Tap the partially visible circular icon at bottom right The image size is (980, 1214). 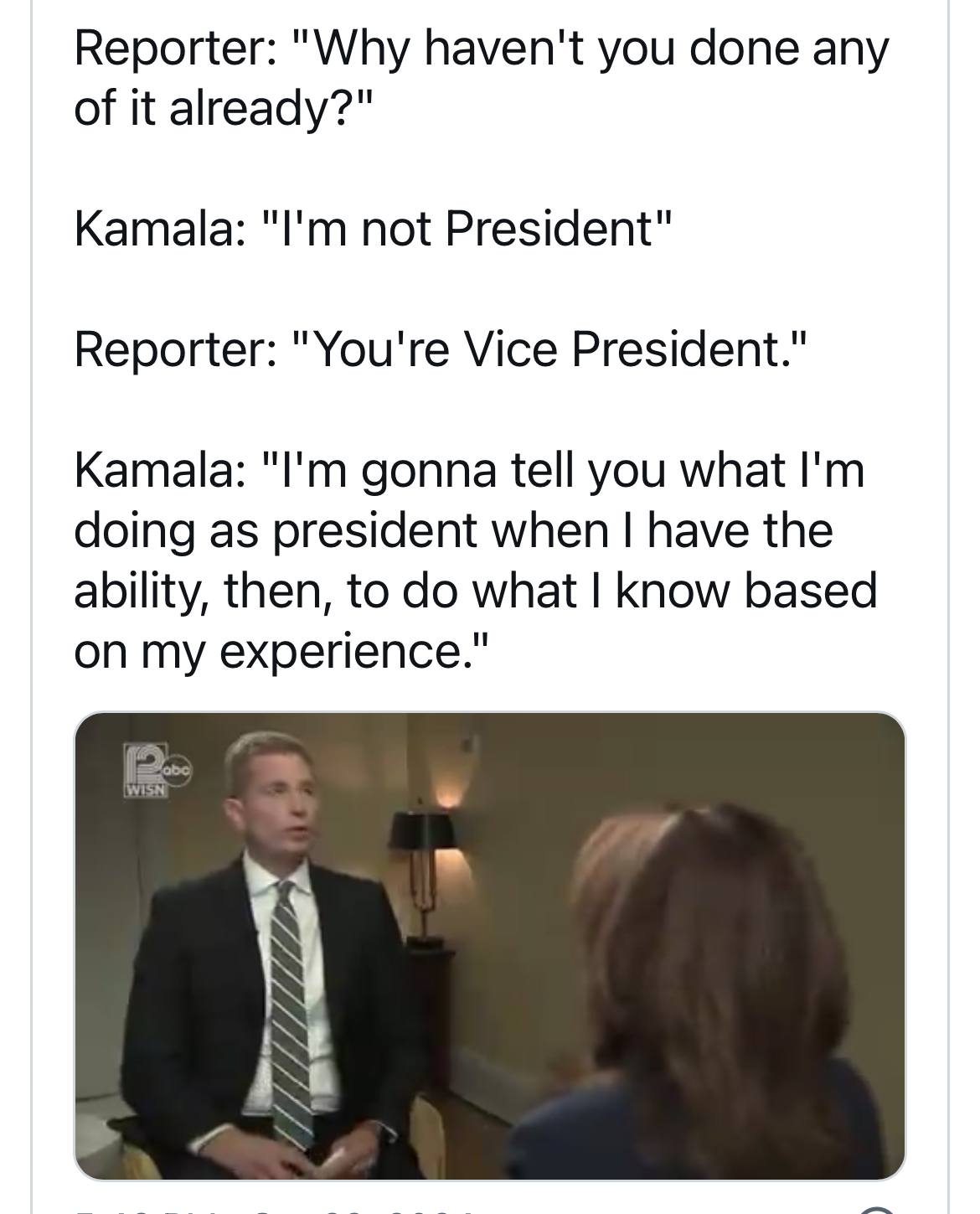point(877,1210)
